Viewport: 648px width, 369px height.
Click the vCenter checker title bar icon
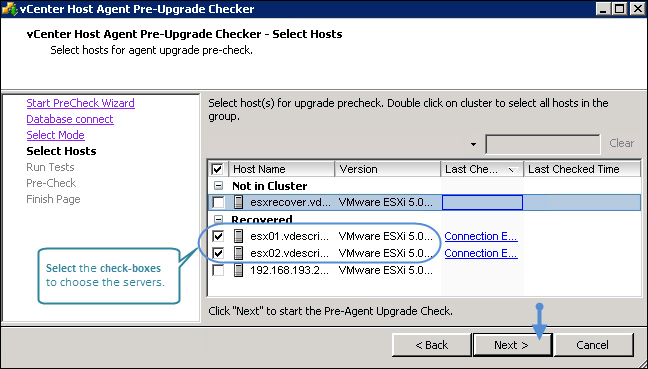[x=10, y=9]
